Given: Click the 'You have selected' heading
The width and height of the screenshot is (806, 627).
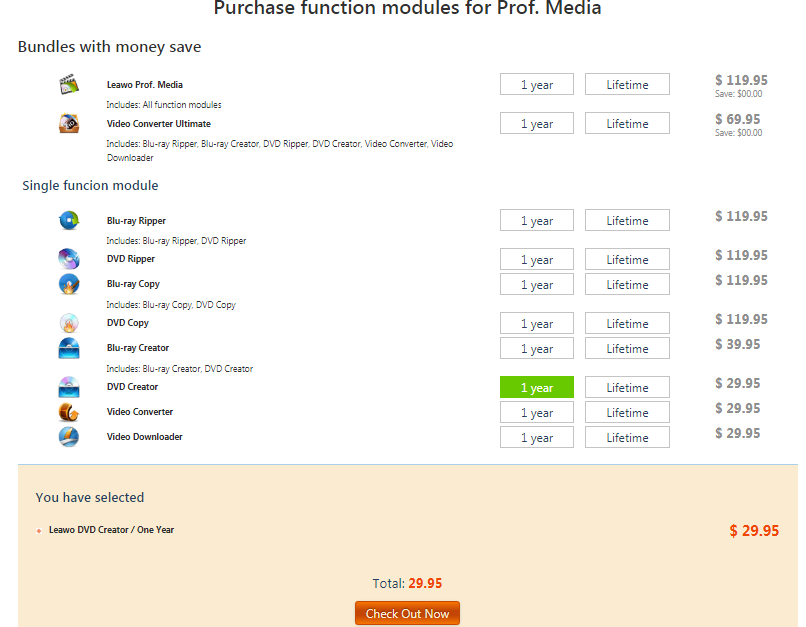Looking at the screenshot, I should (x=90, y=497).
